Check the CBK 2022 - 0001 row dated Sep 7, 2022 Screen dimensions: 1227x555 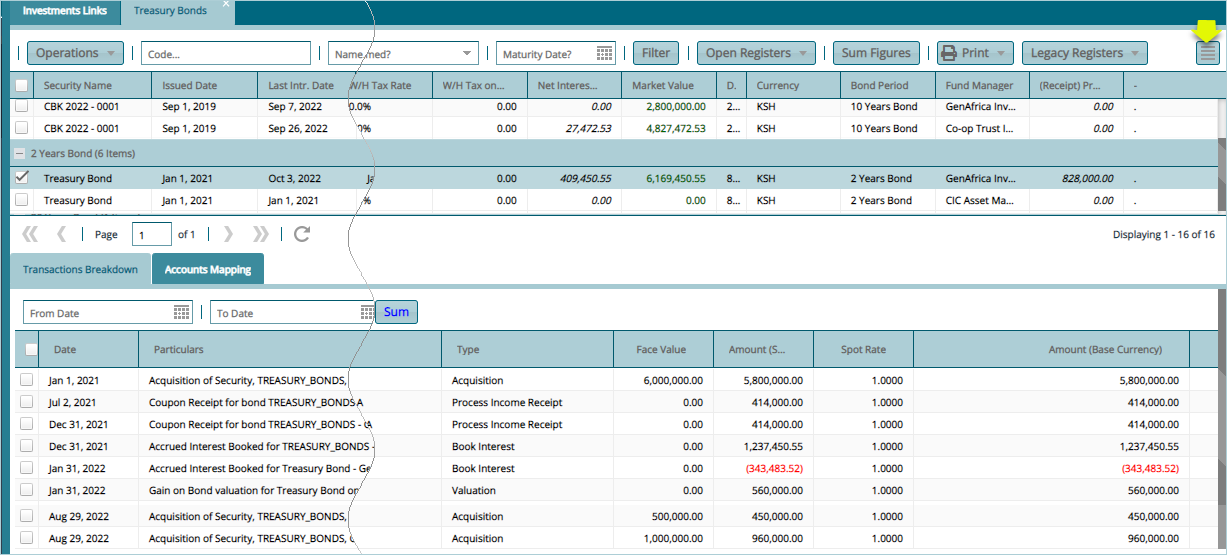pos(21,106)
